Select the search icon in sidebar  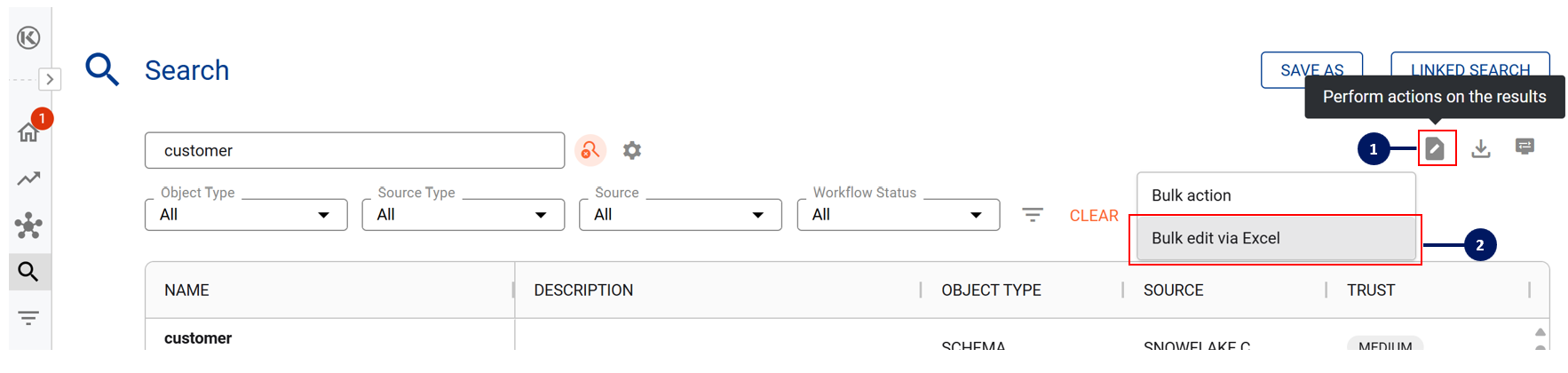tap(28, 272)
